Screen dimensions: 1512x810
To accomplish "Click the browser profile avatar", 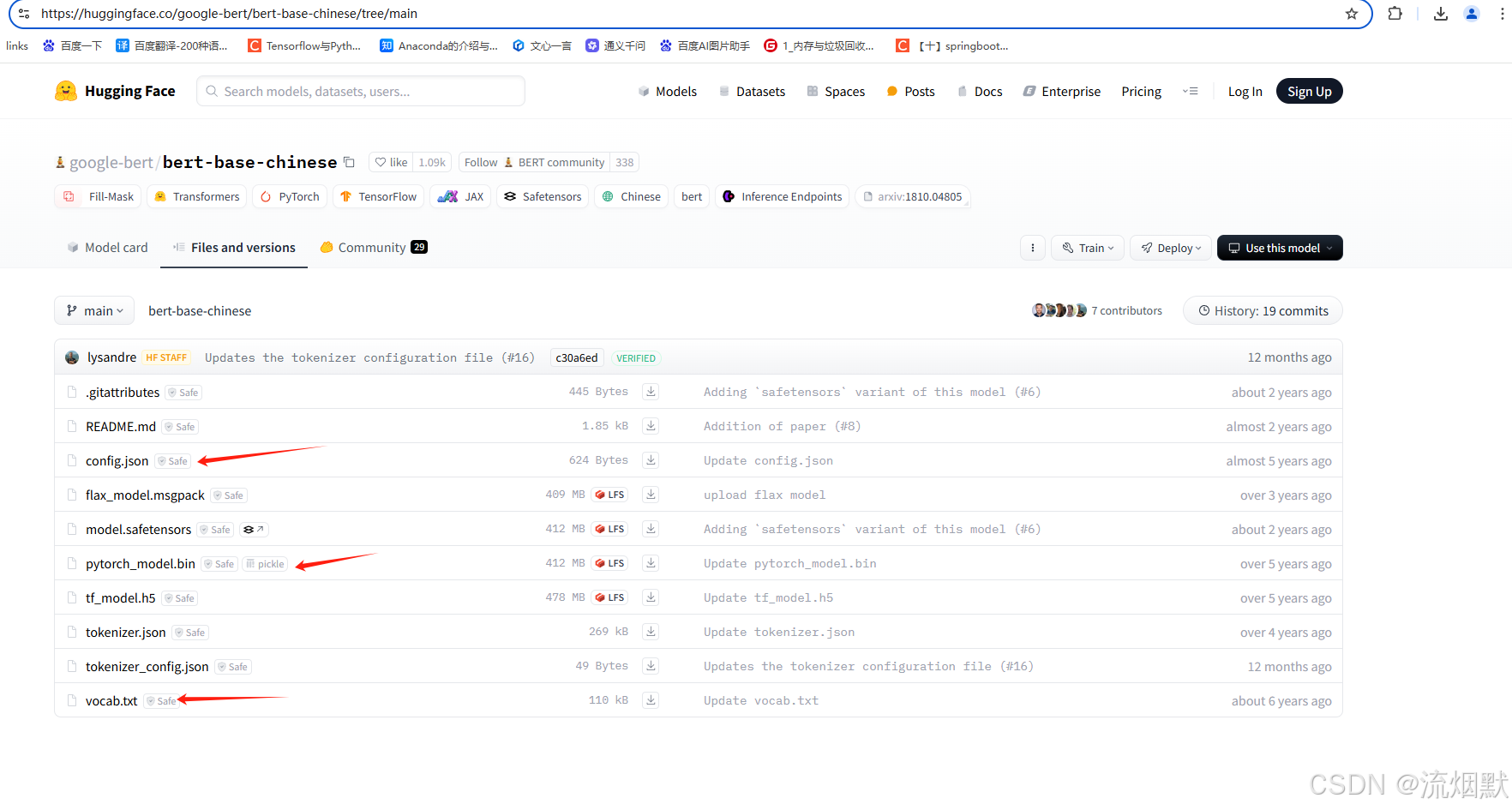I will [1472, 14].
